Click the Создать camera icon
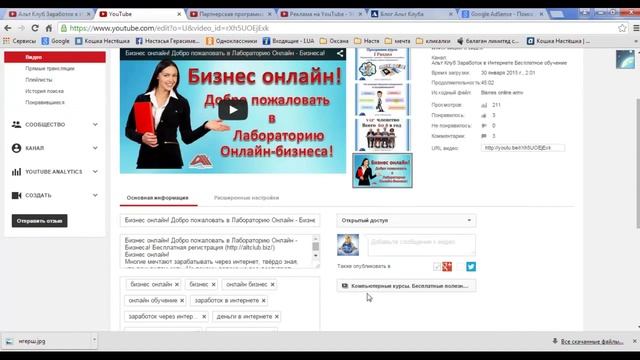This screenshot has height=360, width=640. click(x=16, y=196)
